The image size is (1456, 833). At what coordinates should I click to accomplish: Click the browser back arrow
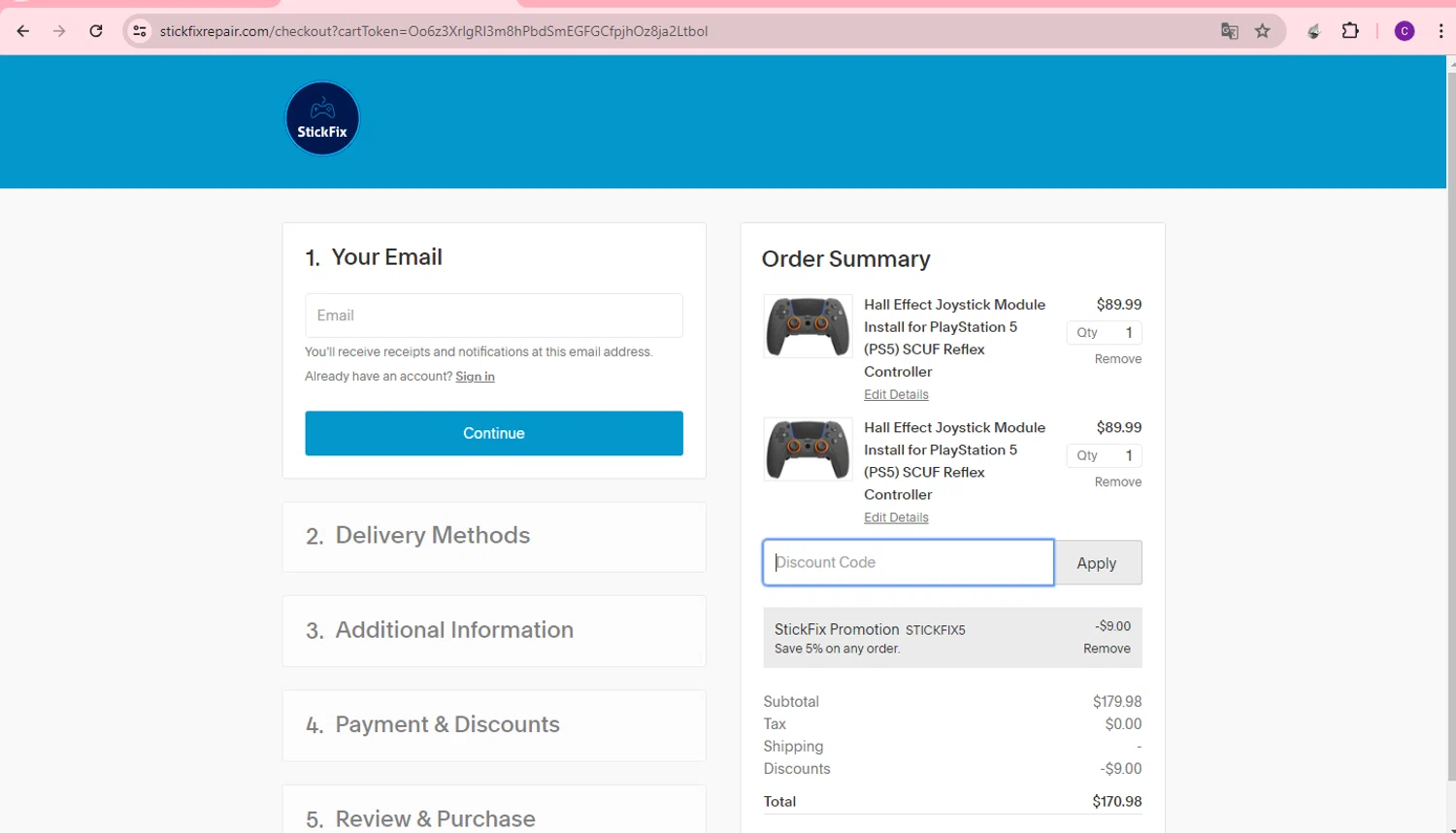(23, 31)
